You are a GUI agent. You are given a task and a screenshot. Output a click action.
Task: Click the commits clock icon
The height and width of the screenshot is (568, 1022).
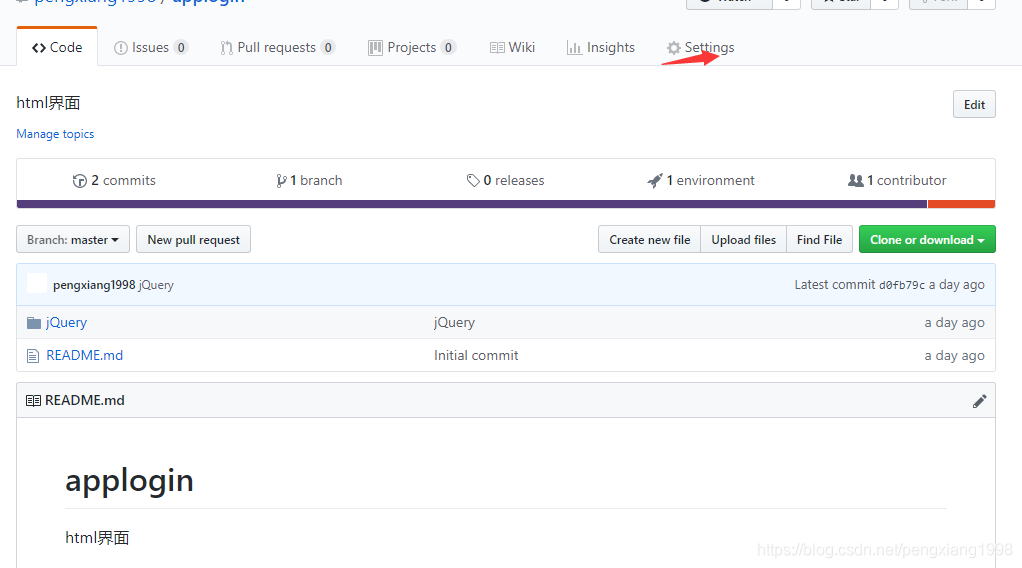point(80,181)
